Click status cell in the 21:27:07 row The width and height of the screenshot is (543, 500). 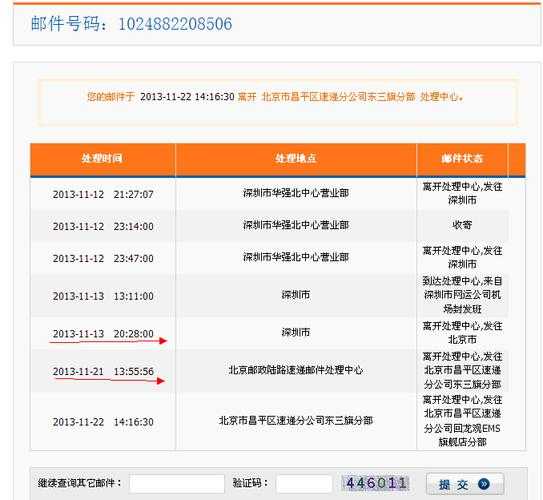point(462,193)
